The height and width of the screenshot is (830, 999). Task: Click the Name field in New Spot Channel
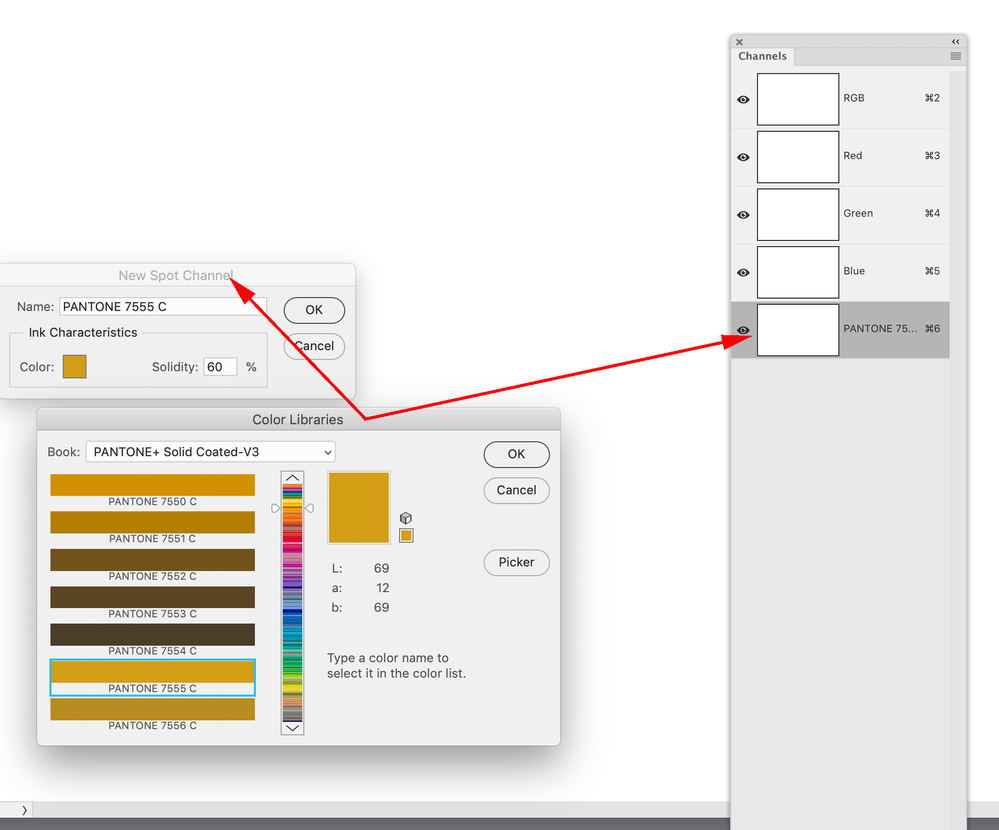pyautogui.click(x=163, y=306)
